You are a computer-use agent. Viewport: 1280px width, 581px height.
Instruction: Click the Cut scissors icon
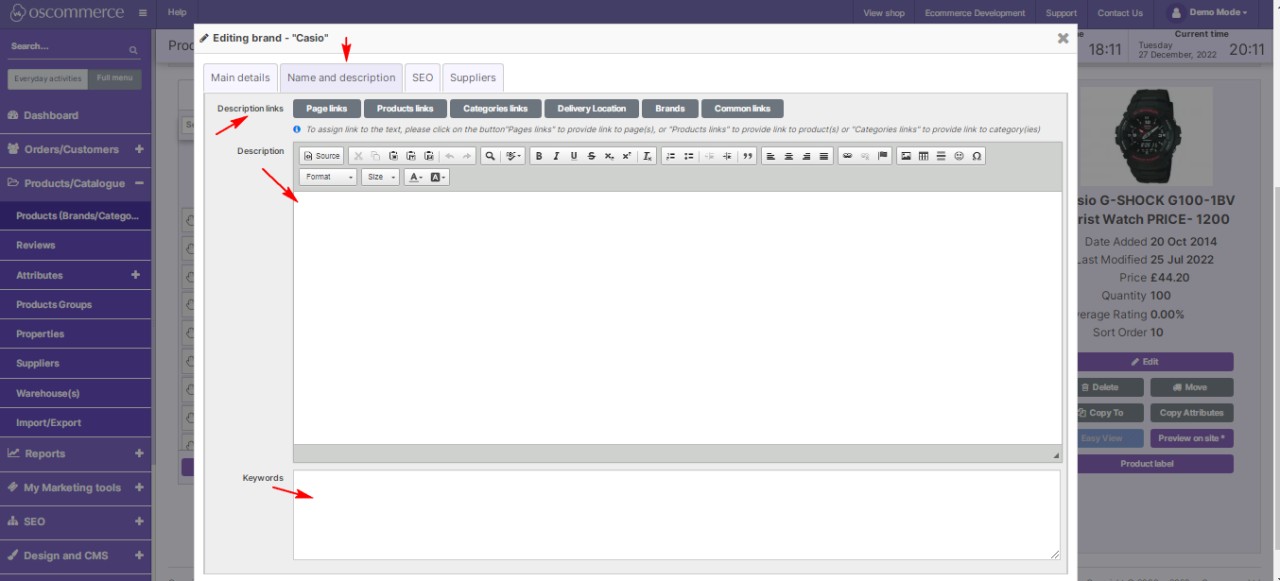tap(358, 156)
